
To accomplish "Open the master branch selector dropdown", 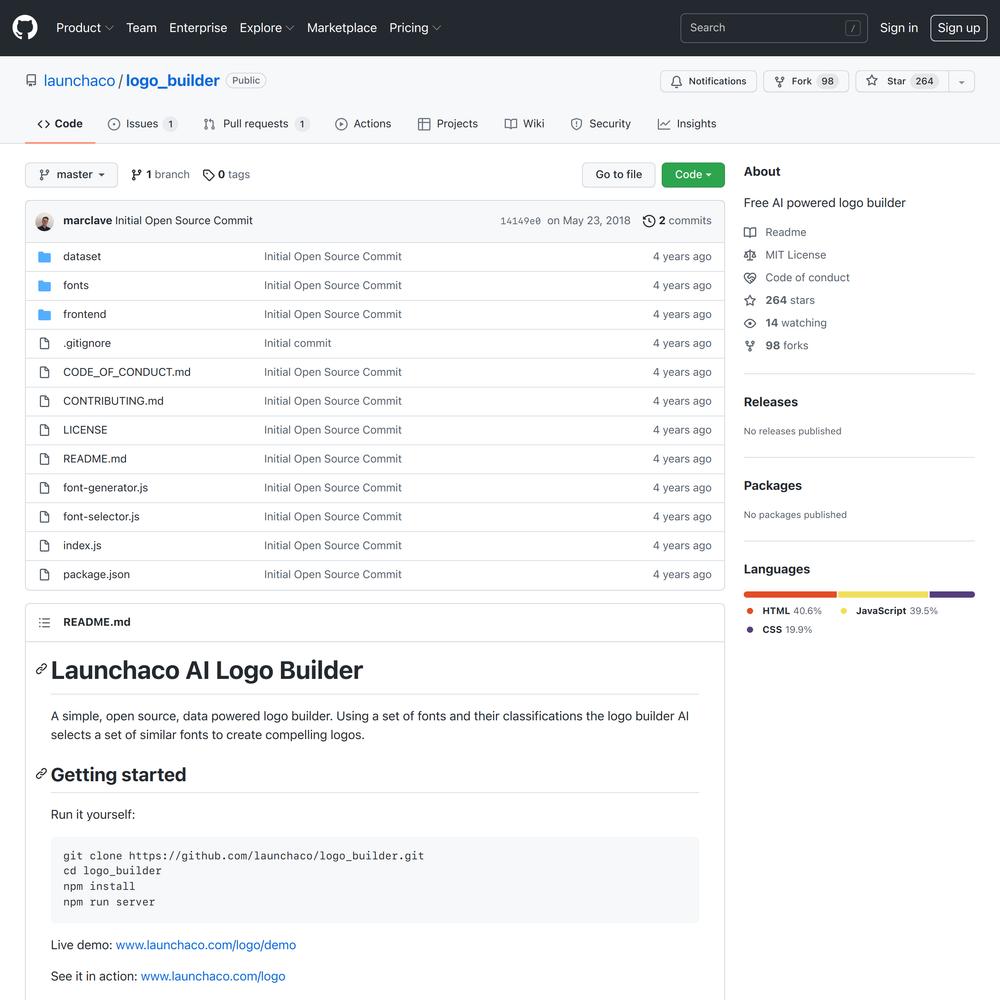I will click(x=71, y=175).
